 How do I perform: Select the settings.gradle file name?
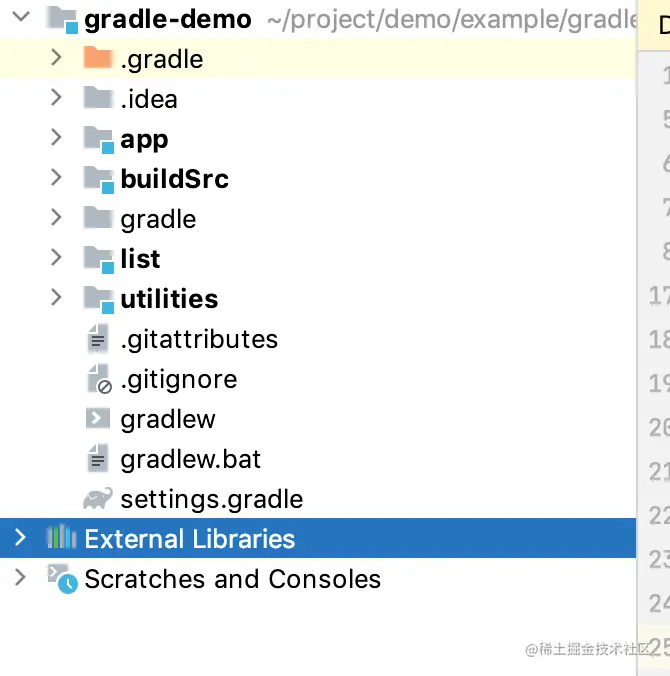point(211,499)
